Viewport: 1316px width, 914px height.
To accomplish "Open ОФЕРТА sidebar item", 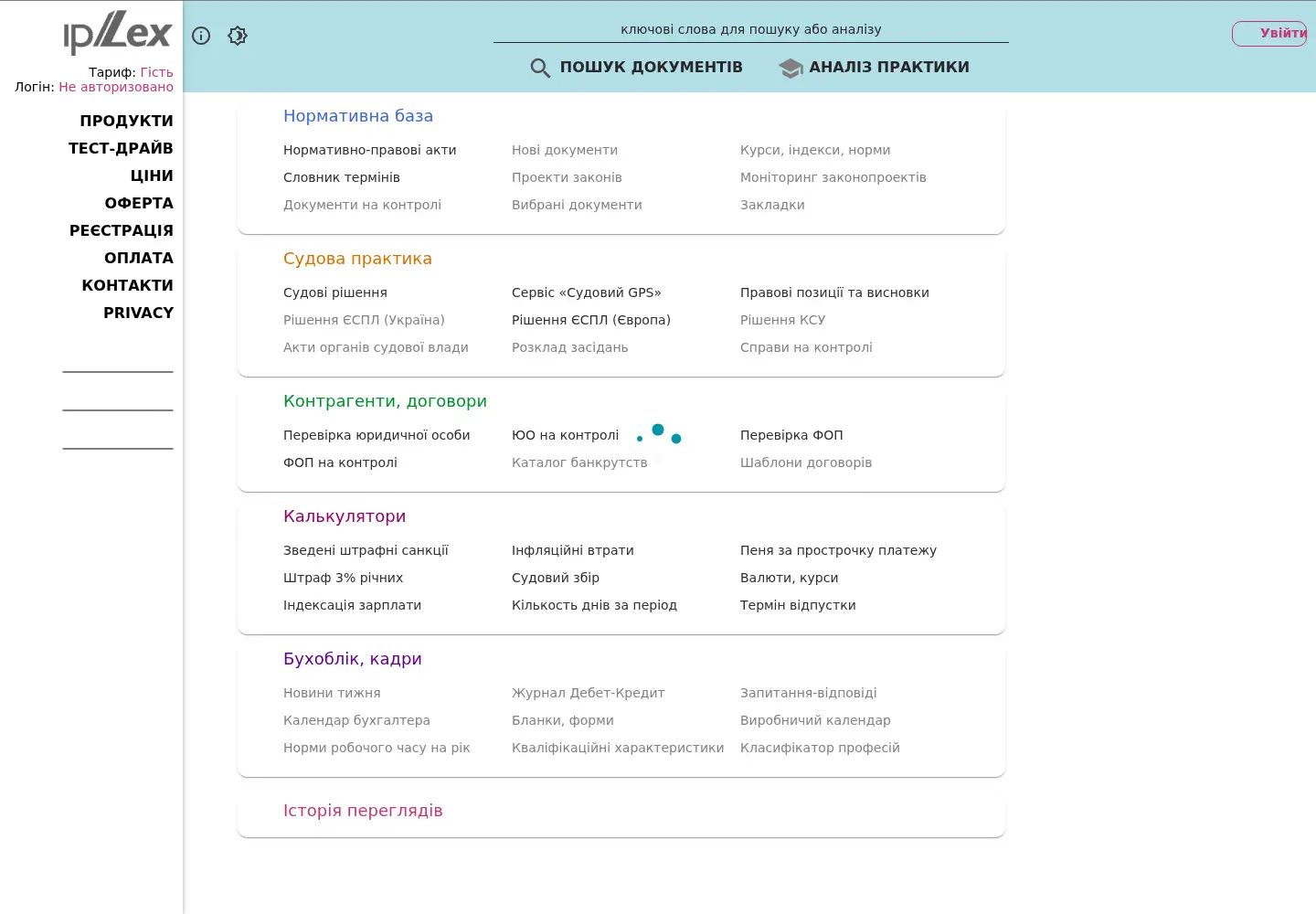I will (139, 203).
